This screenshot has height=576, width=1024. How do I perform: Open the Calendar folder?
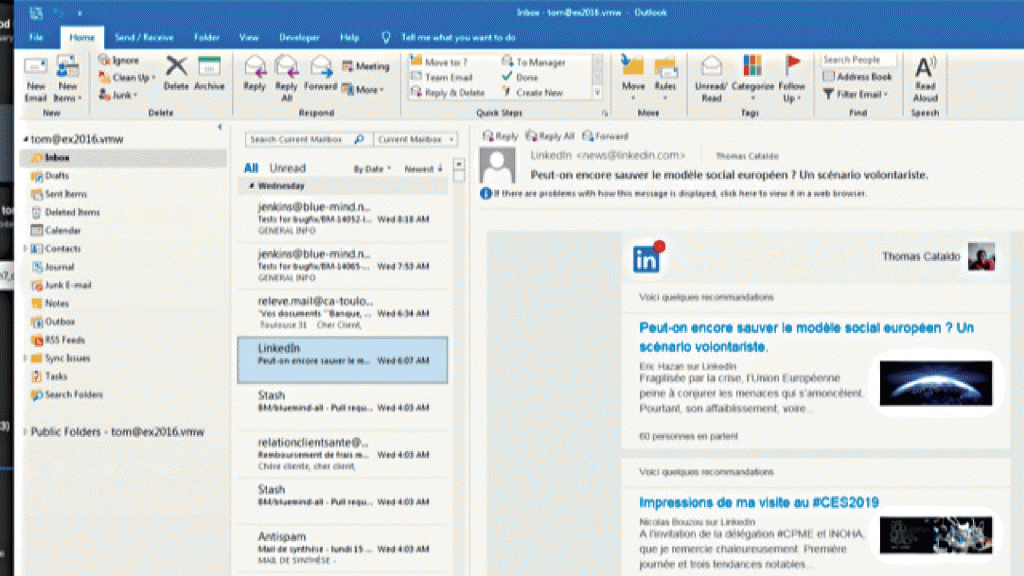click(63, 231)
